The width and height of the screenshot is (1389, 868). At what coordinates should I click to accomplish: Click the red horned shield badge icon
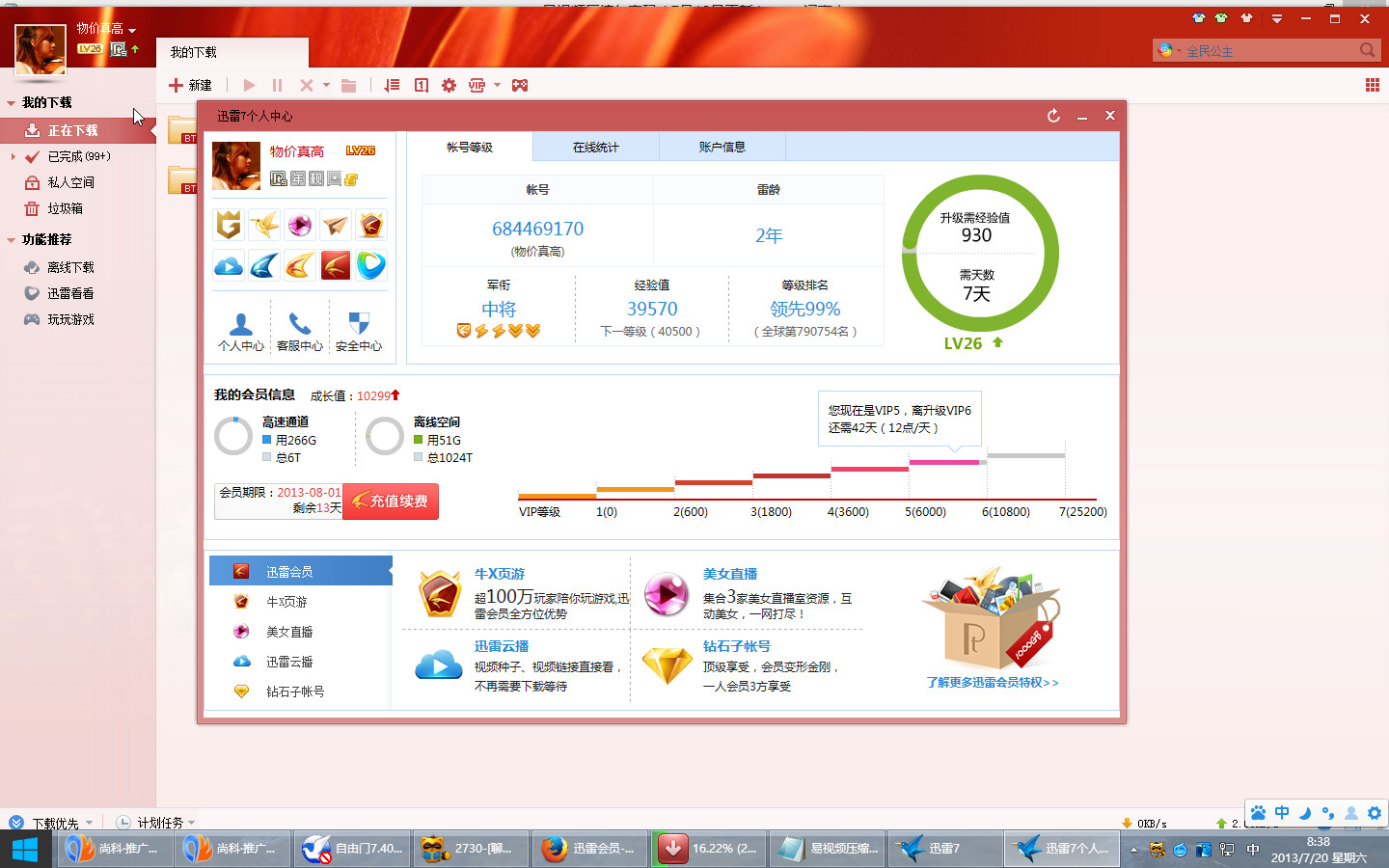371,225
